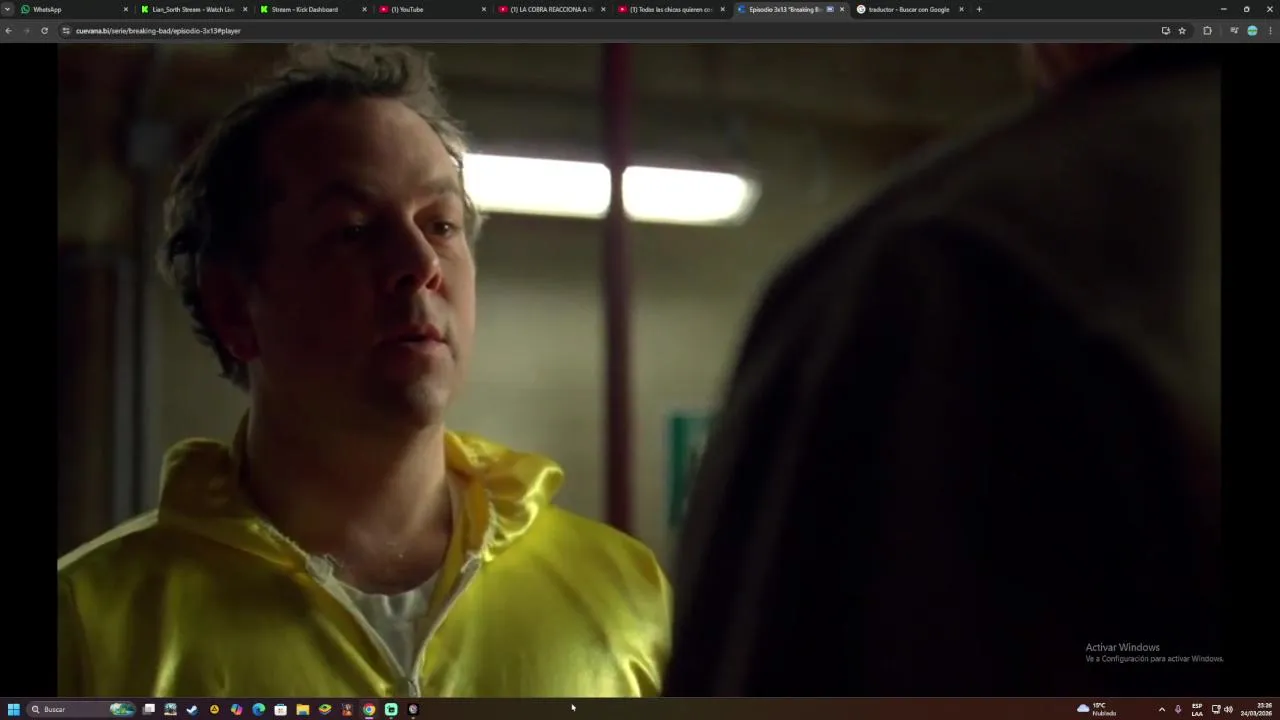This screenshot has width=1280, height=720.
Task: Open a new browser tab
Action: click(979, 9)
